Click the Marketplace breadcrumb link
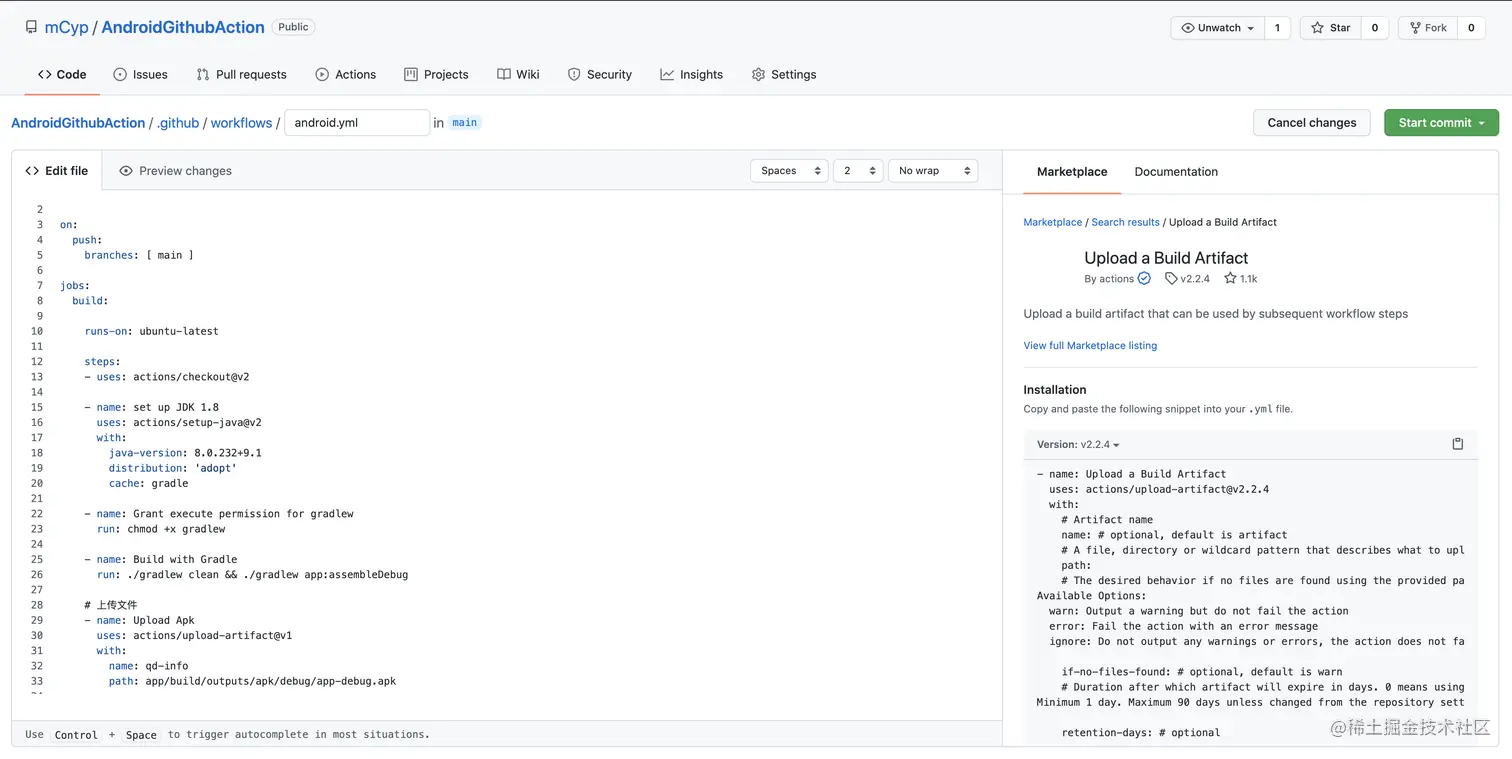This screenshot has height=759, width=1512. [1052, 222]
